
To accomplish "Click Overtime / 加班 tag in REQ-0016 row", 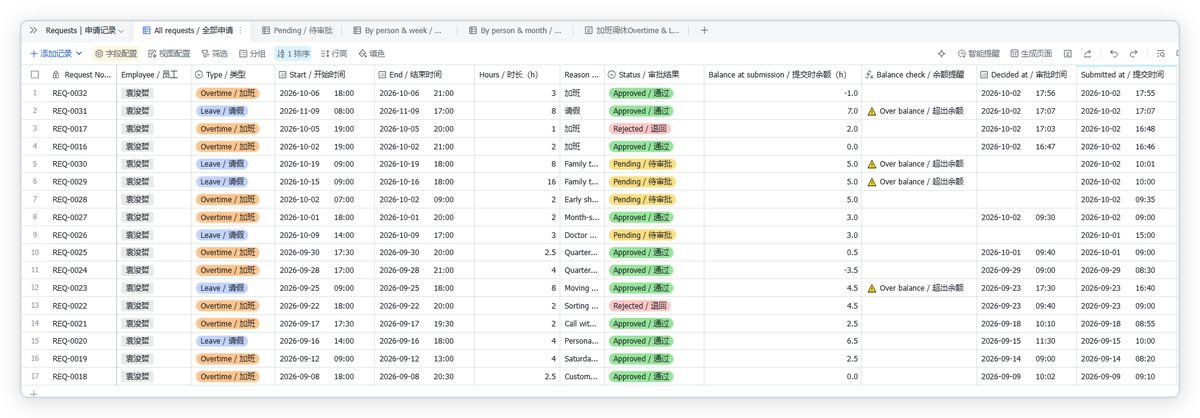I will click(227, 146).
